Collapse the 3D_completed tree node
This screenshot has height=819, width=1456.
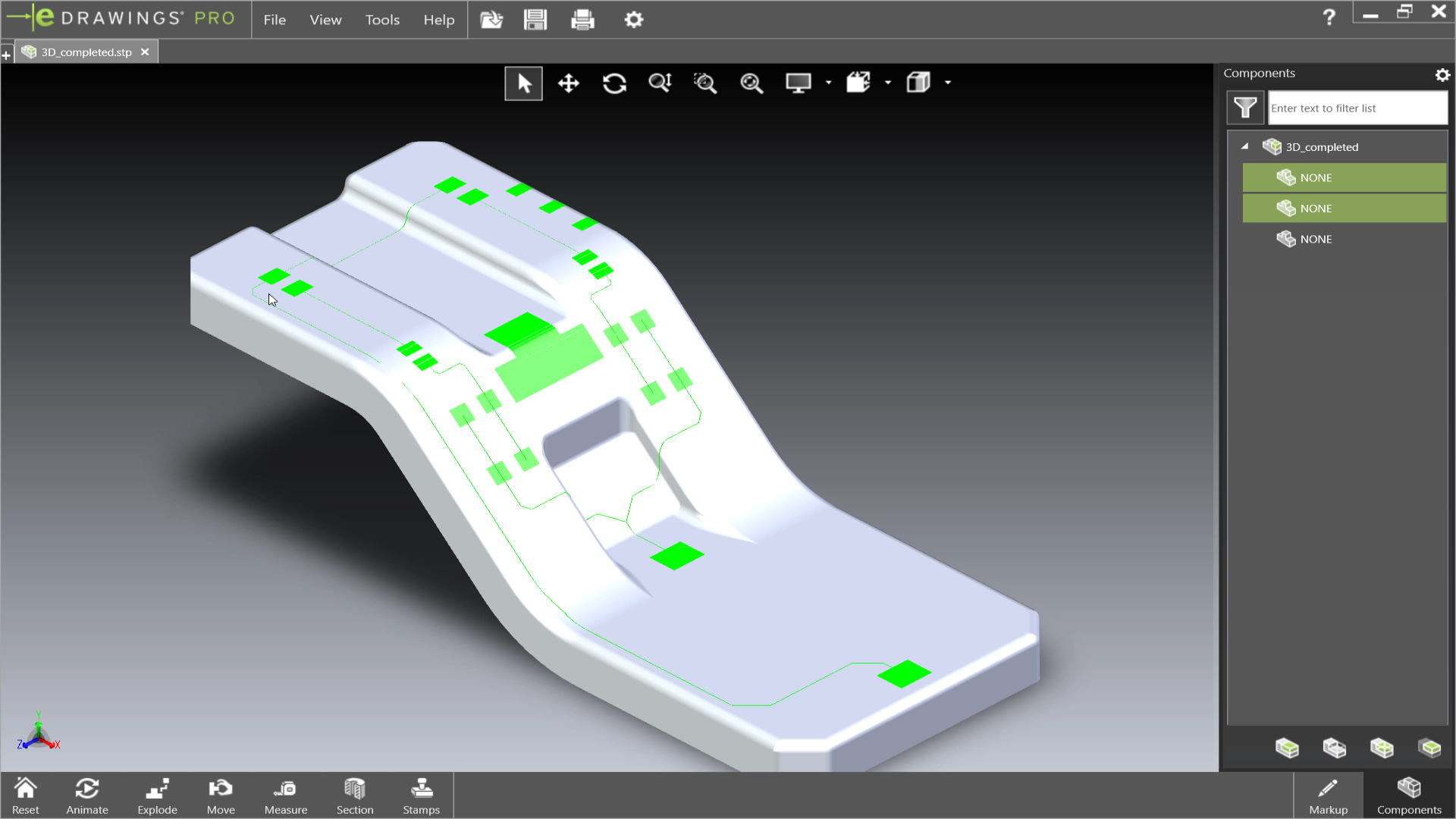click(1244, 146)
